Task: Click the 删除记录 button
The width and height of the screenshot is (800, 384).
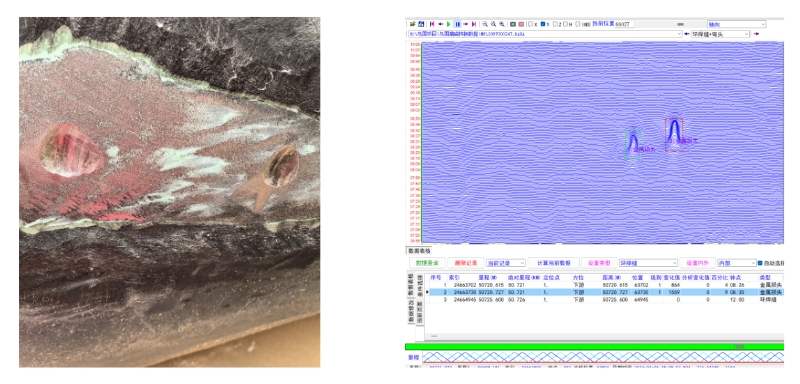Action: [x=466, y=263]
